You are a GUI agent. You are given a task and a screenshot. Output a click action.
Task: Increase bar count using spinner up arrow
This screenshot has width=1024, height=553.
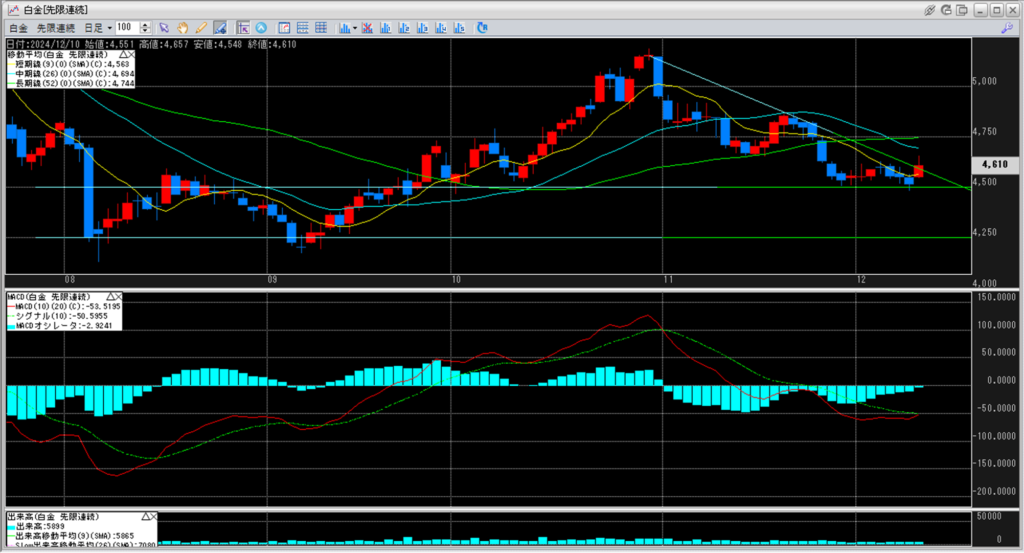(146, 24)
